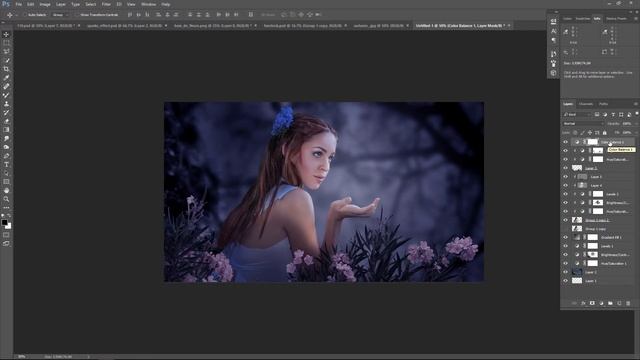Change screen mode via toolbar icon

pos(6,244)
